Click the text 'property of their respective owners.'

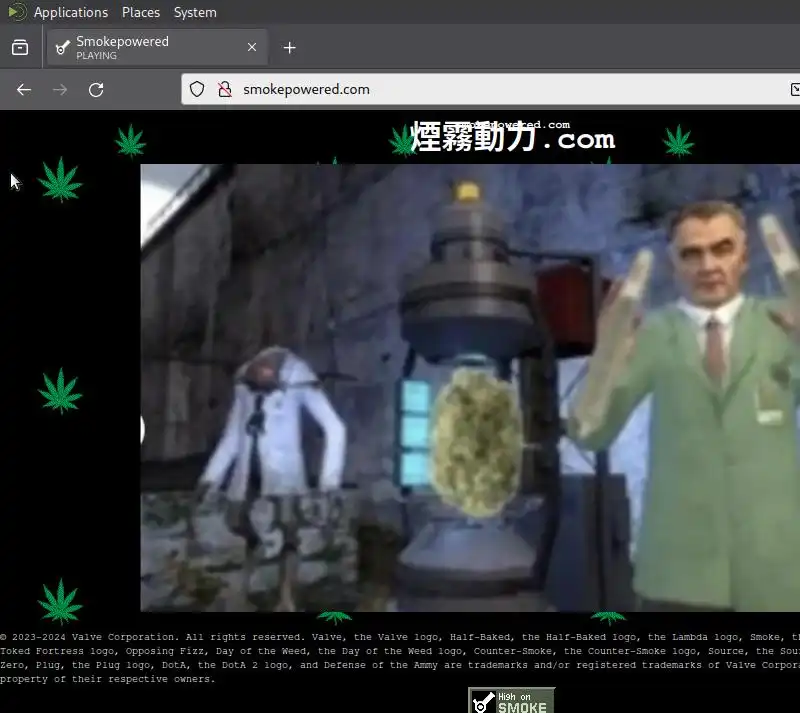pos(108,679)
